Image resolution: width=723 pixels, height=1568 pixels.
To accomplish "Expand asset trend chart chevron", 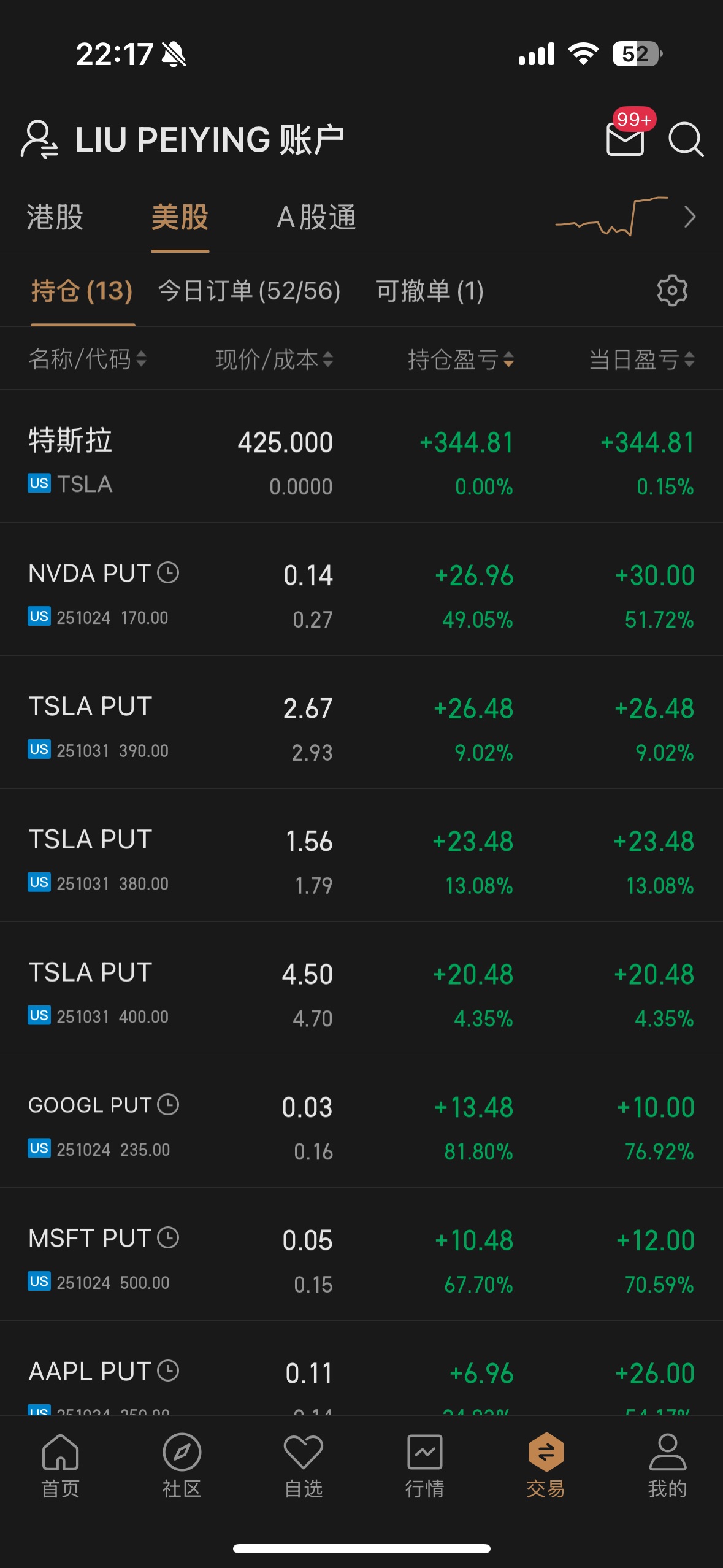I will coord(690,217).
